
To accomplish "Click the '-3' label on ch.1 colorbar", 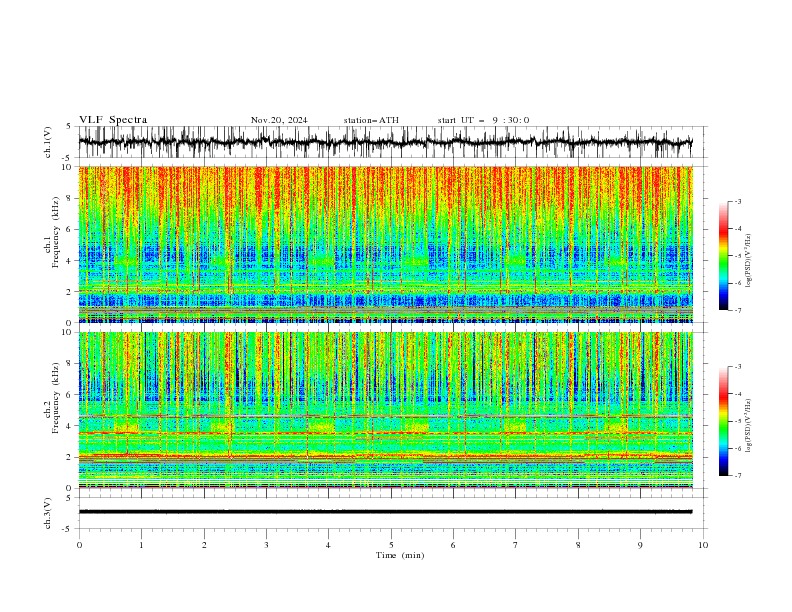I will (x=737, y=201).
